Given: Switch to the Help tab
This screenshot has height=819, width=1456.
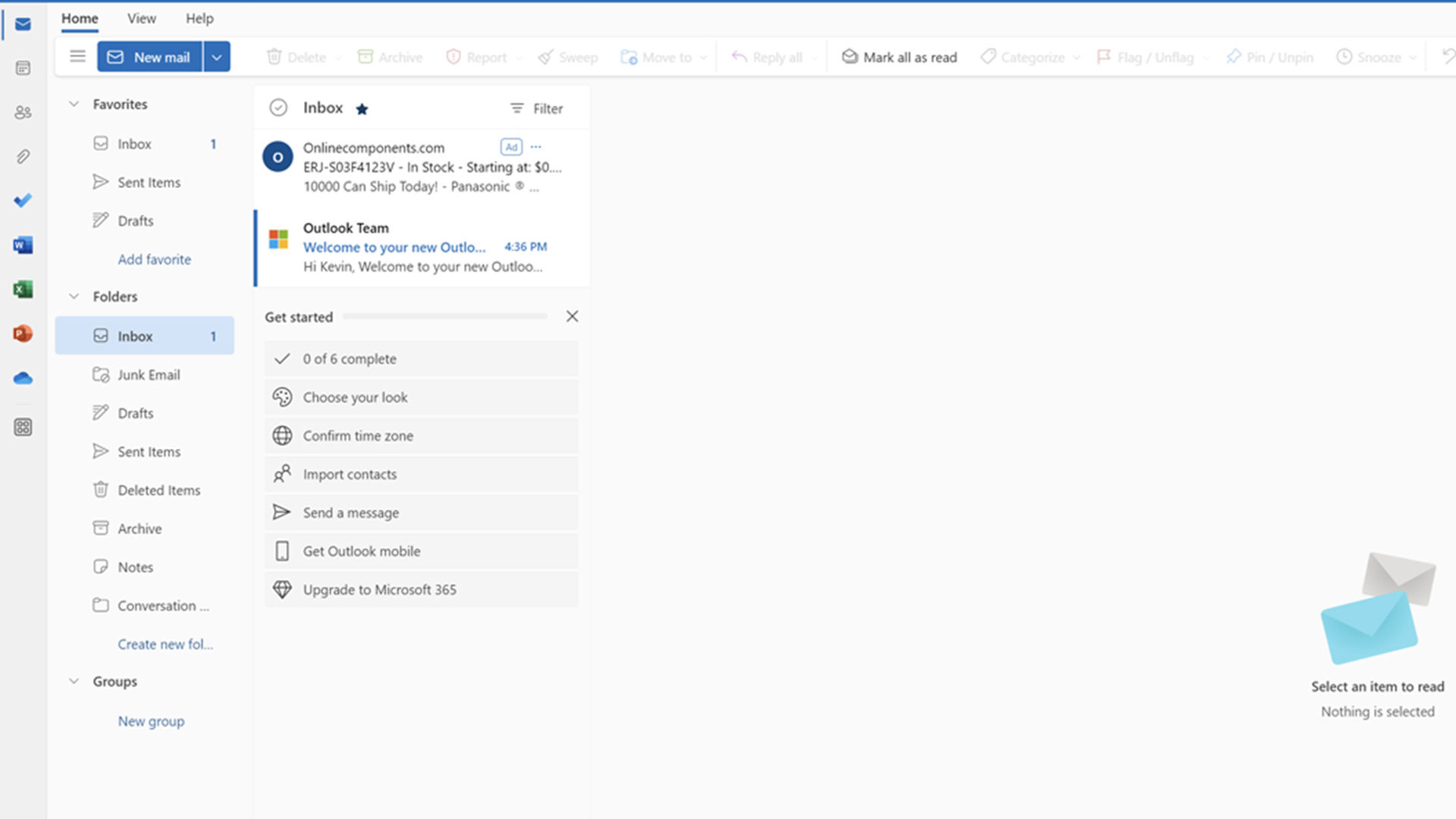Looking at the screenshot, I should click(199, 18).
